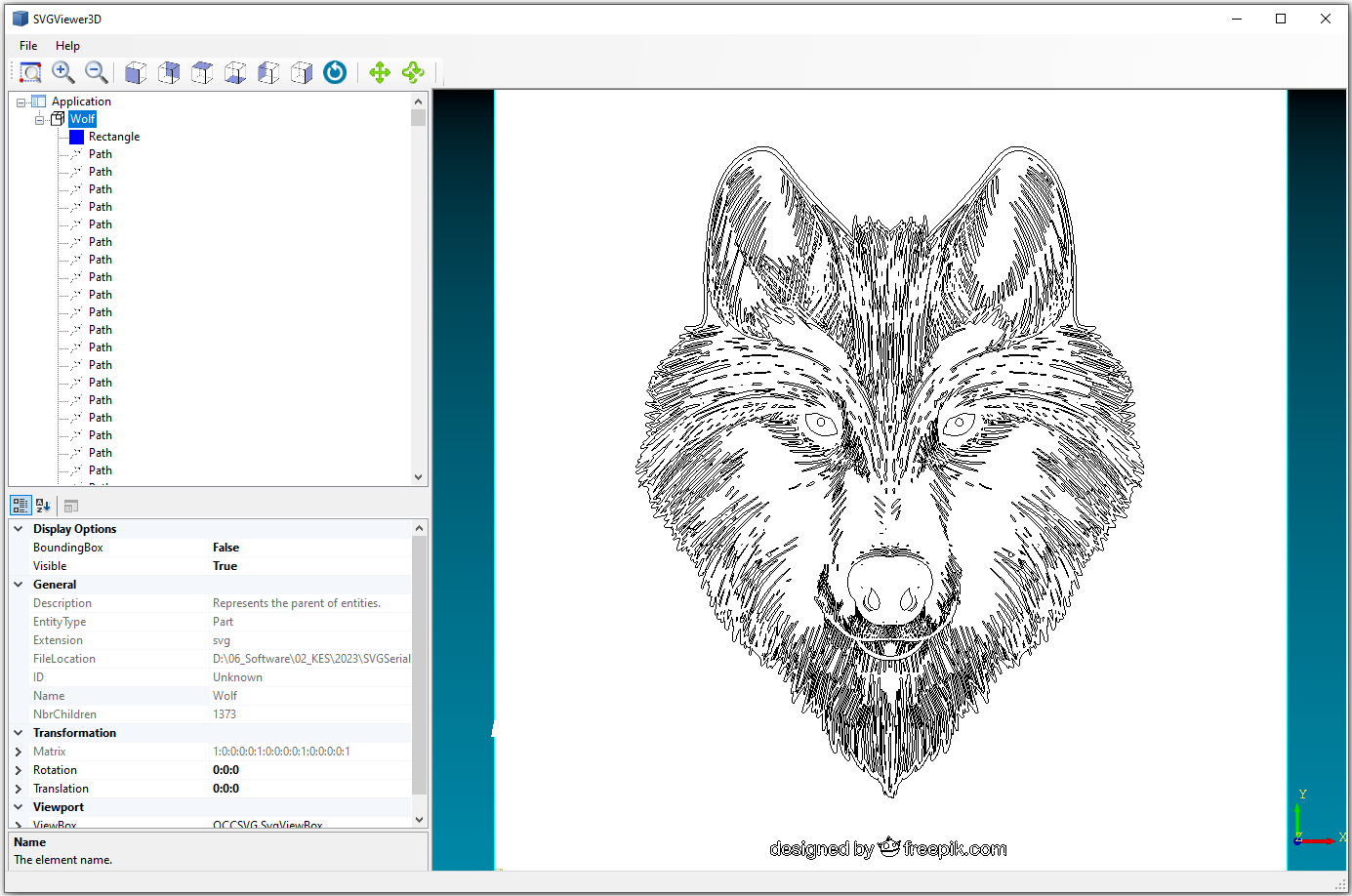Switch to front view cube icon
Viewport: 1352px width, 896px height.
pos(136,72)
